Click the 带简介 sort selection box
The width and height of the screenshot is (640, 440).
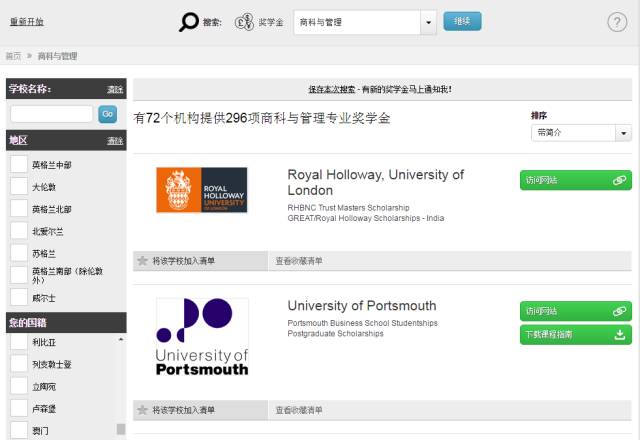tap(581, 133)
